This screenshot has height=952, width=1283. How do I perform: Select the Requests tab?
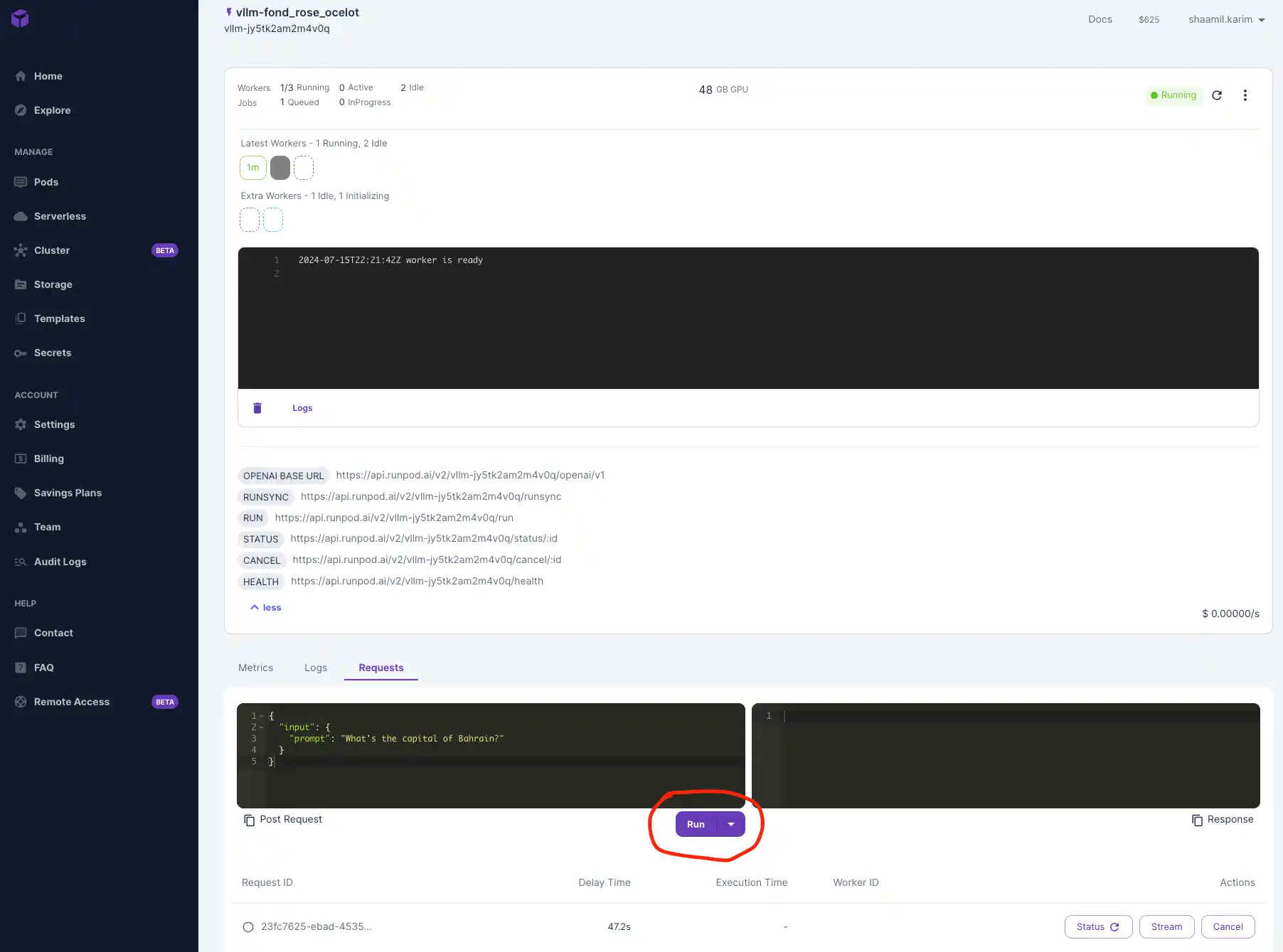tap(381, 668)
